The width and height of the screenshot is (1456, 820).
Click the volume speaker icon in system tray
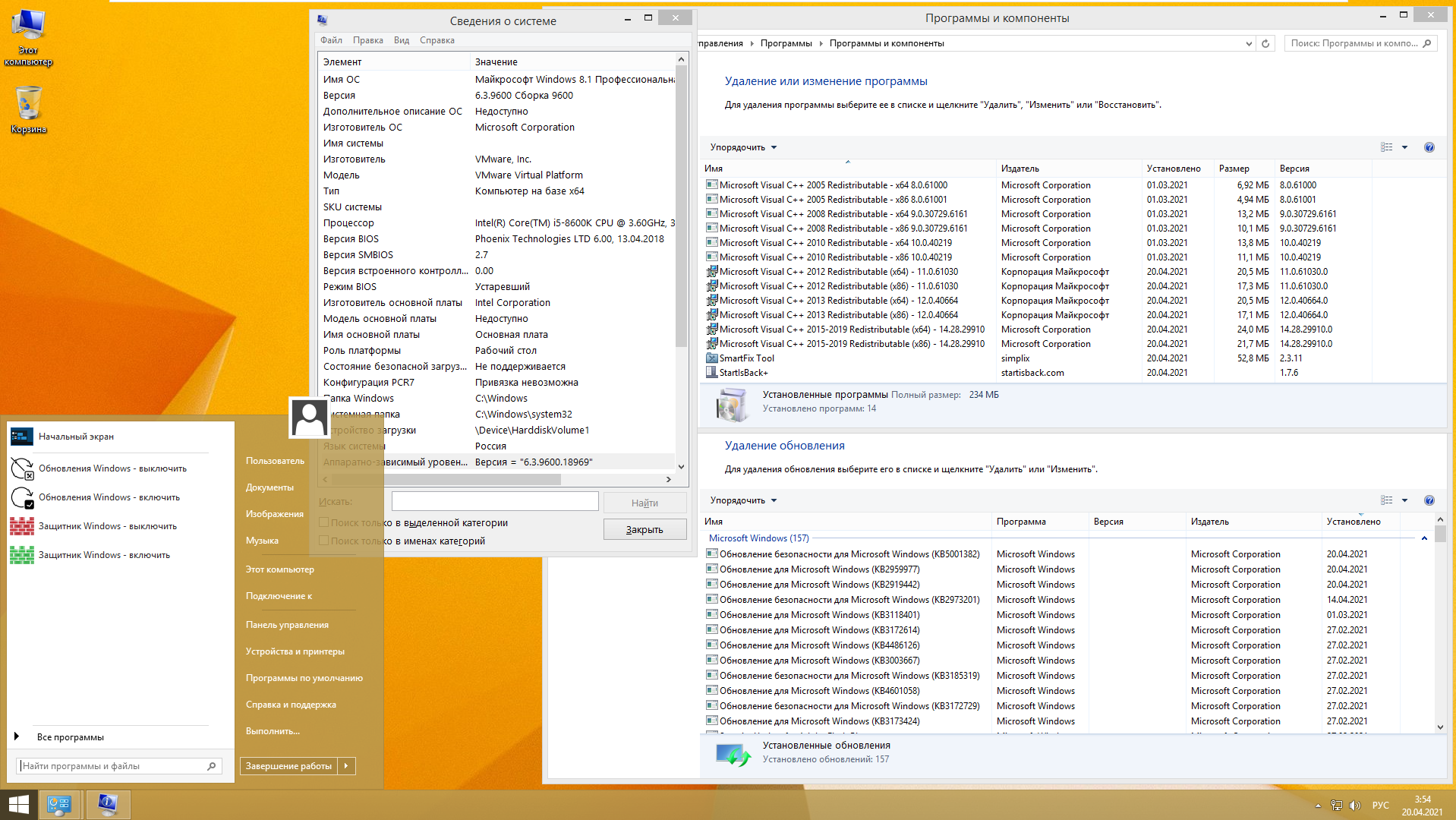coord(1355,806)
